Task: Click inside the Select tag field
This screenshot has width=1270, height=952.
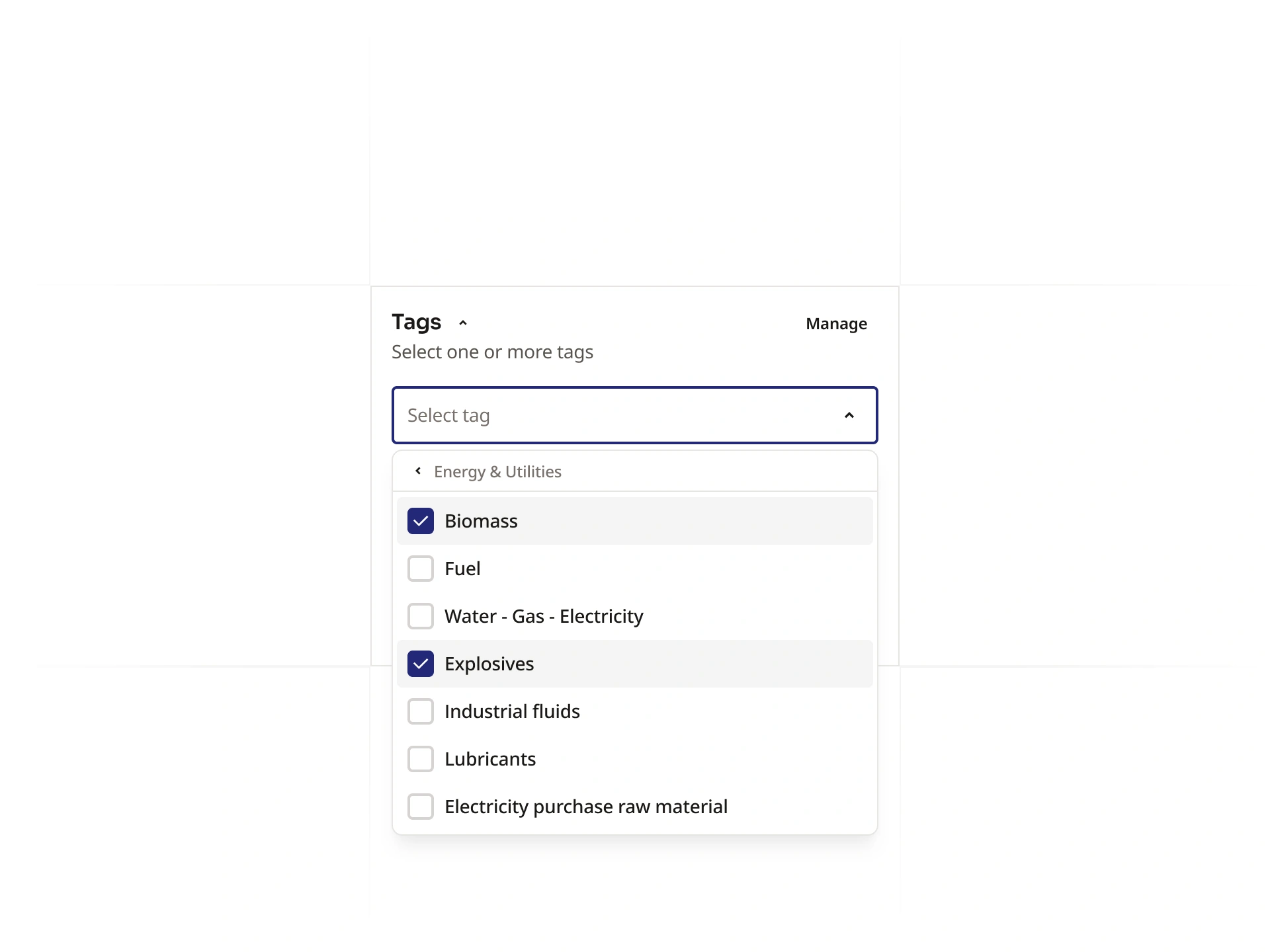Action: coord(595,415)
